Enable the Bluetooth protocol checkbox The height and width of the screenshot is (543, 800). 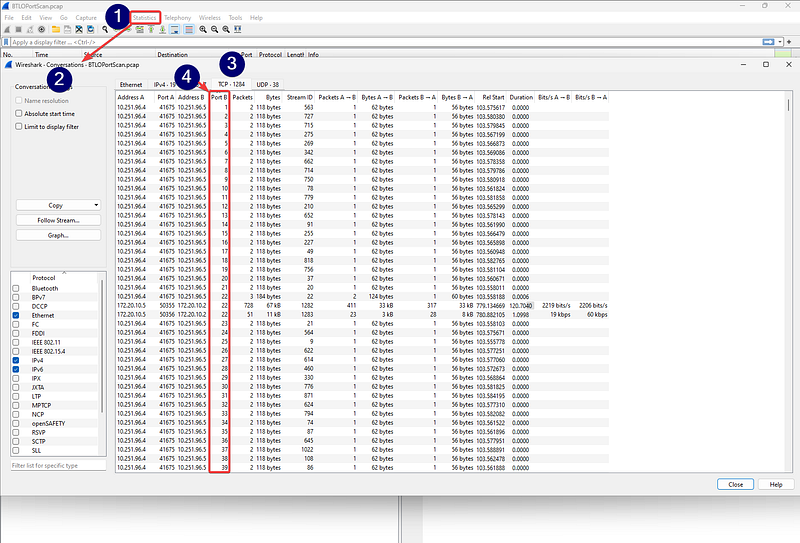point(16,288)
